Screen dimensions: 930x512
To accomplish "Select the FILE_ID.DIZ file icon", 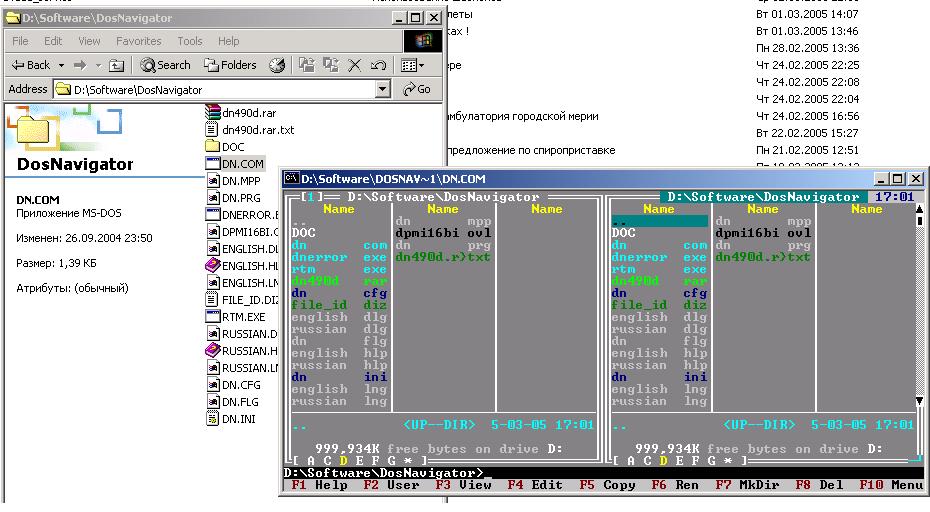I will 212,300.
